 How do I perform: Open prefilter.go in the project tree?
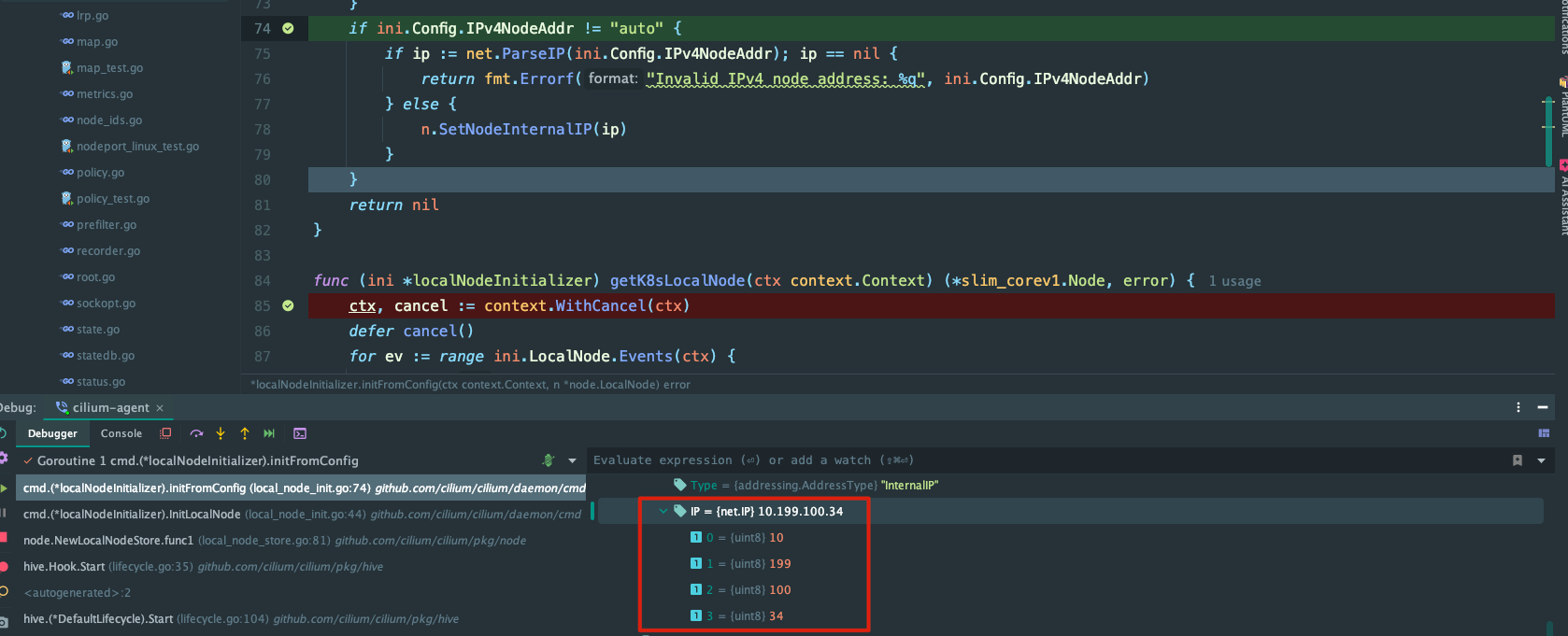107,225
